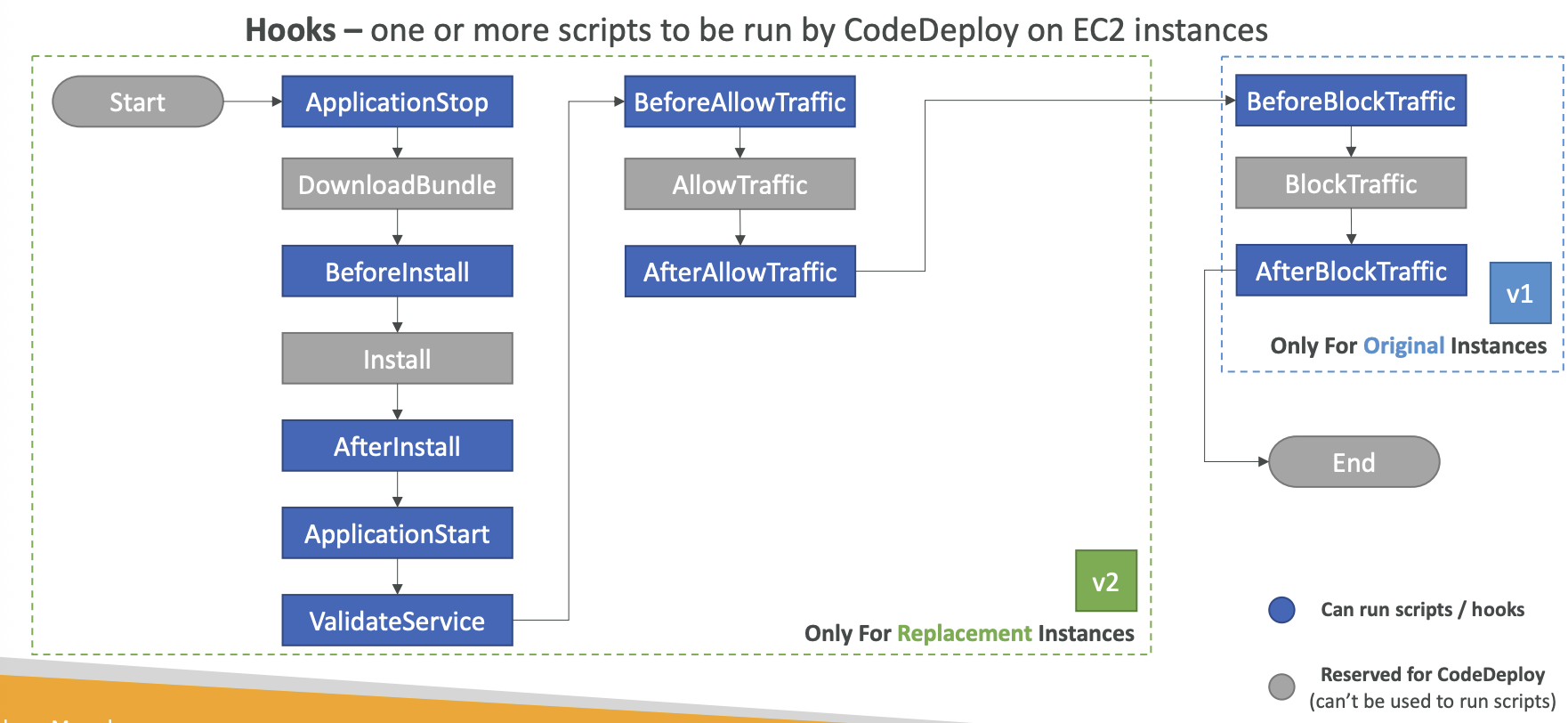Click the End oval node
1568x723 pixels.
coord(1354,462)
